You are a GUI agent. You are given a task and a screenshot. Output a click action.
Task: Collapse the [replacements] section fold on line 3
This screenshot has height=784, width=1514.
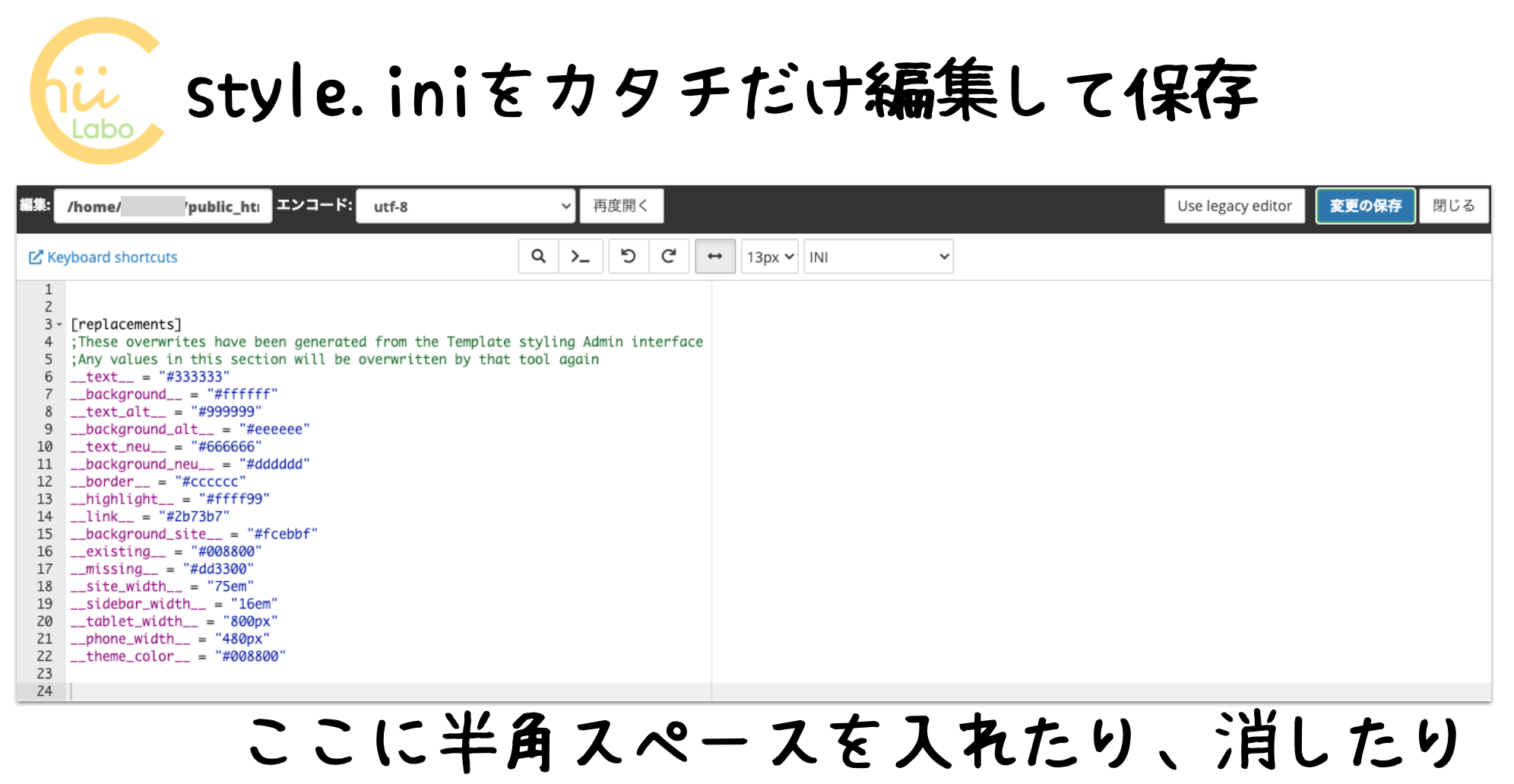pos(59,324)
